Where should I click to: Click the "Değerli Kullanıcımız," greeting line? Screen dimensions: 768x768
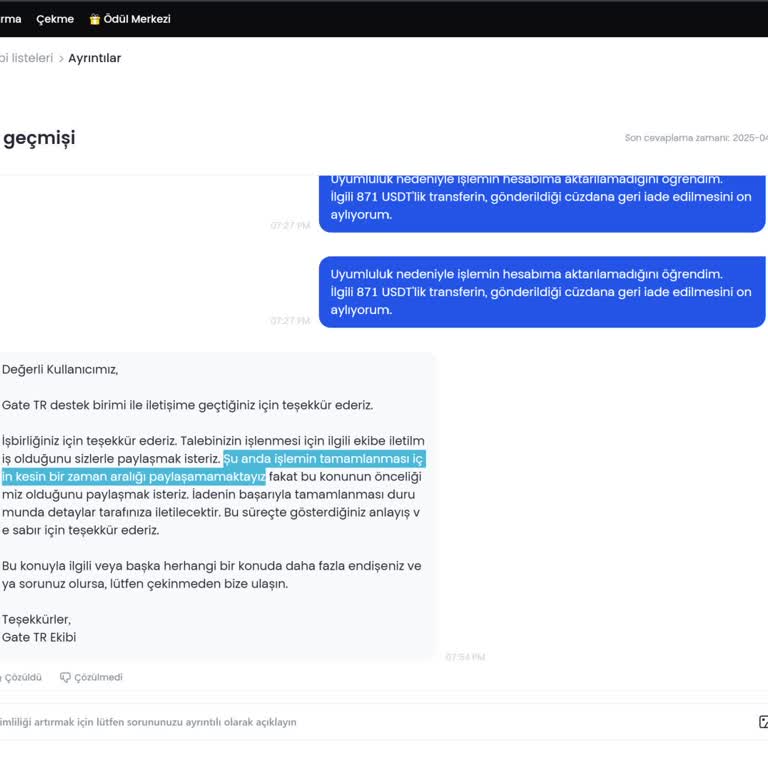click(x=60, y=369)
